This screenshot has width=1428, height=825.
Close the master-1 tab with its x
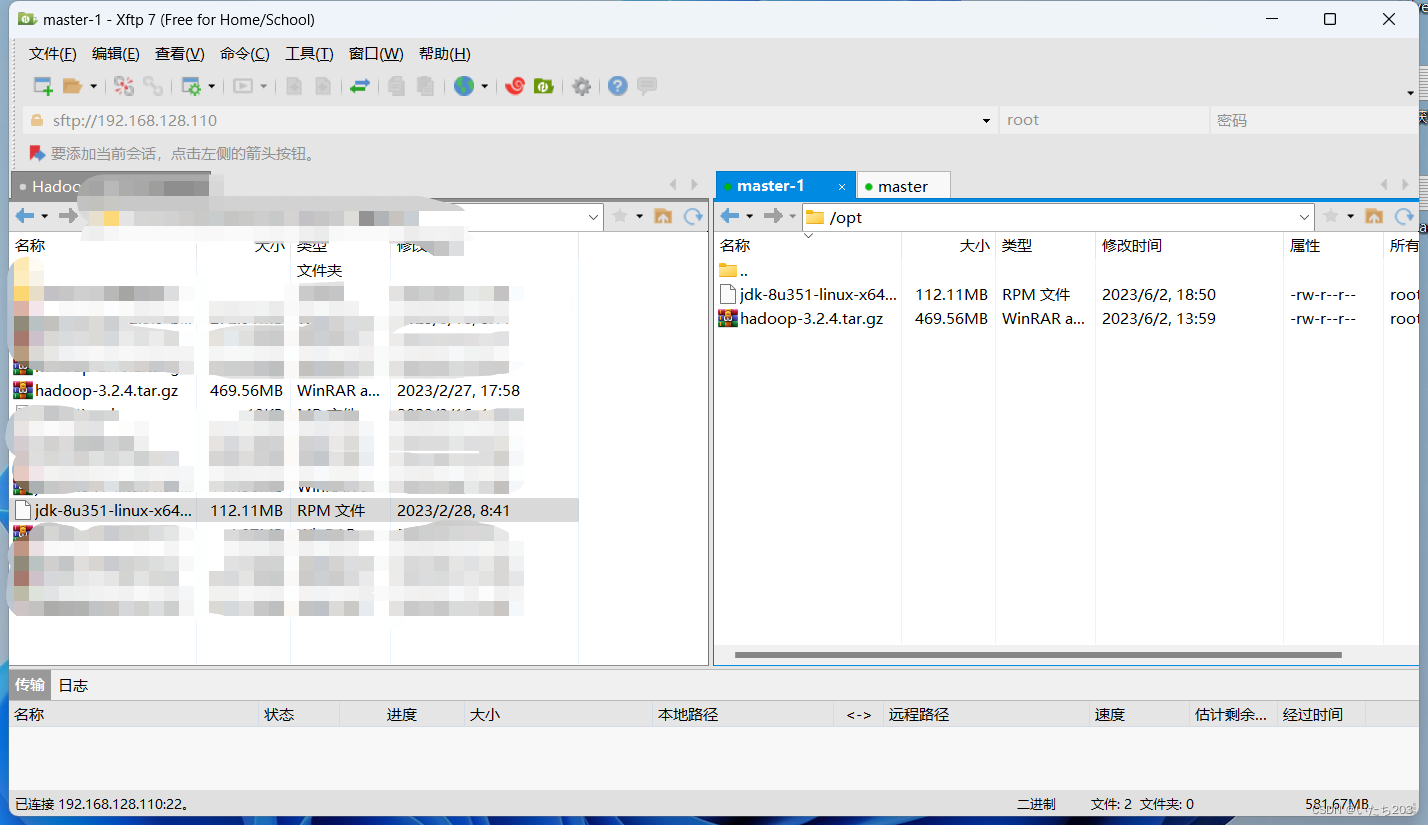click(842, 186)
